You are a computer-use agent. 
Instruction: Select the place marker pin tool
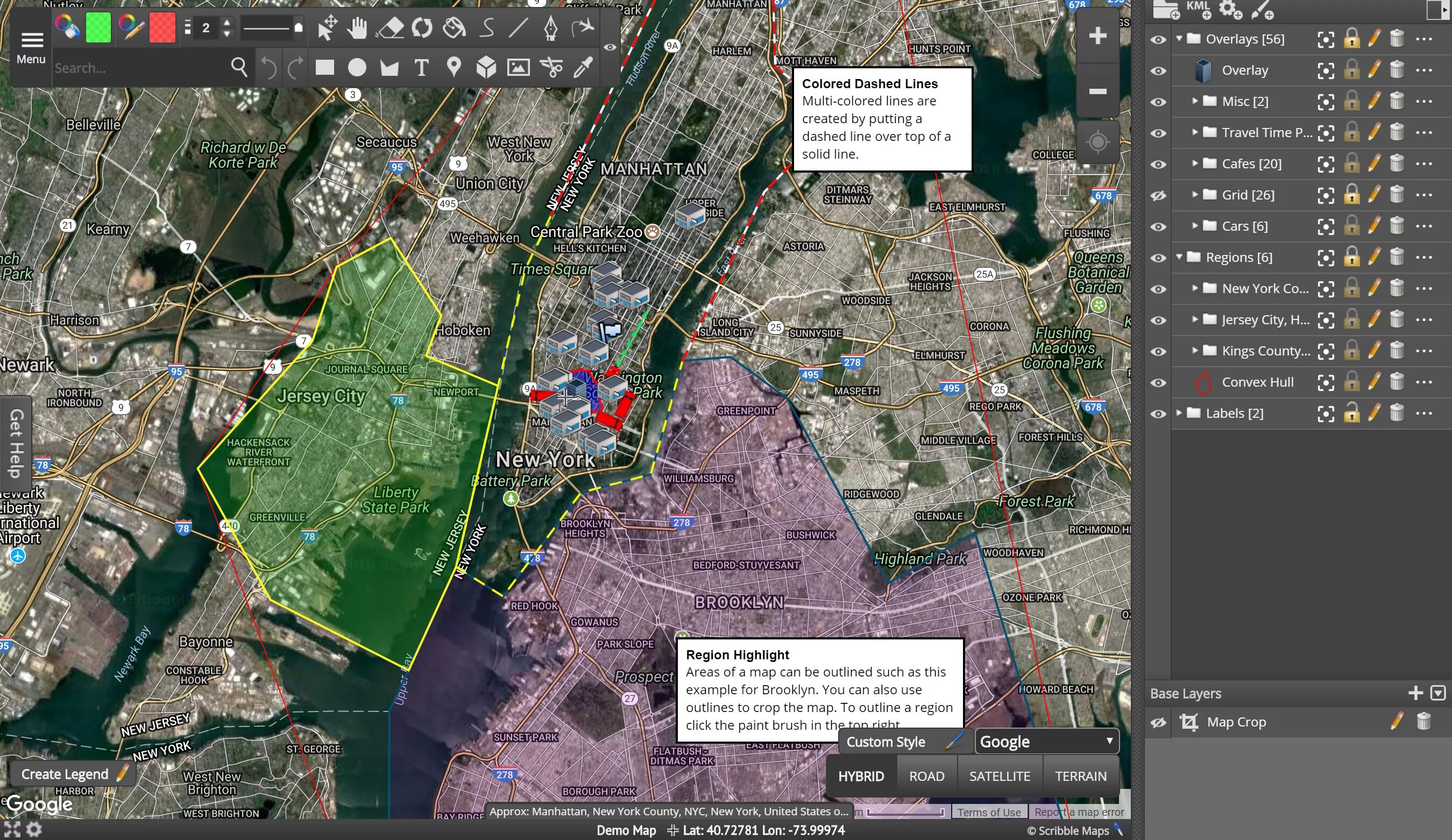click(454, 67)
